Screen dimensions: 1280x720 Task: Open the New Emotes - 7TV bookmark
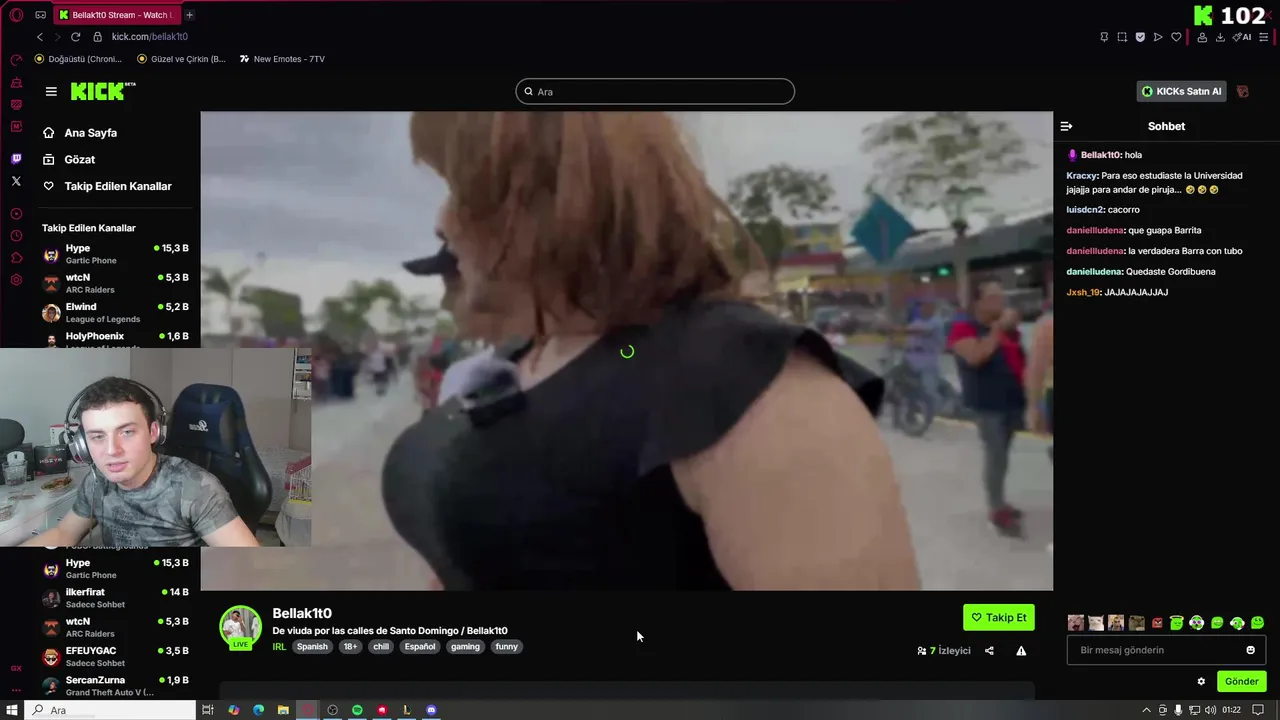(x=282, y=59)
